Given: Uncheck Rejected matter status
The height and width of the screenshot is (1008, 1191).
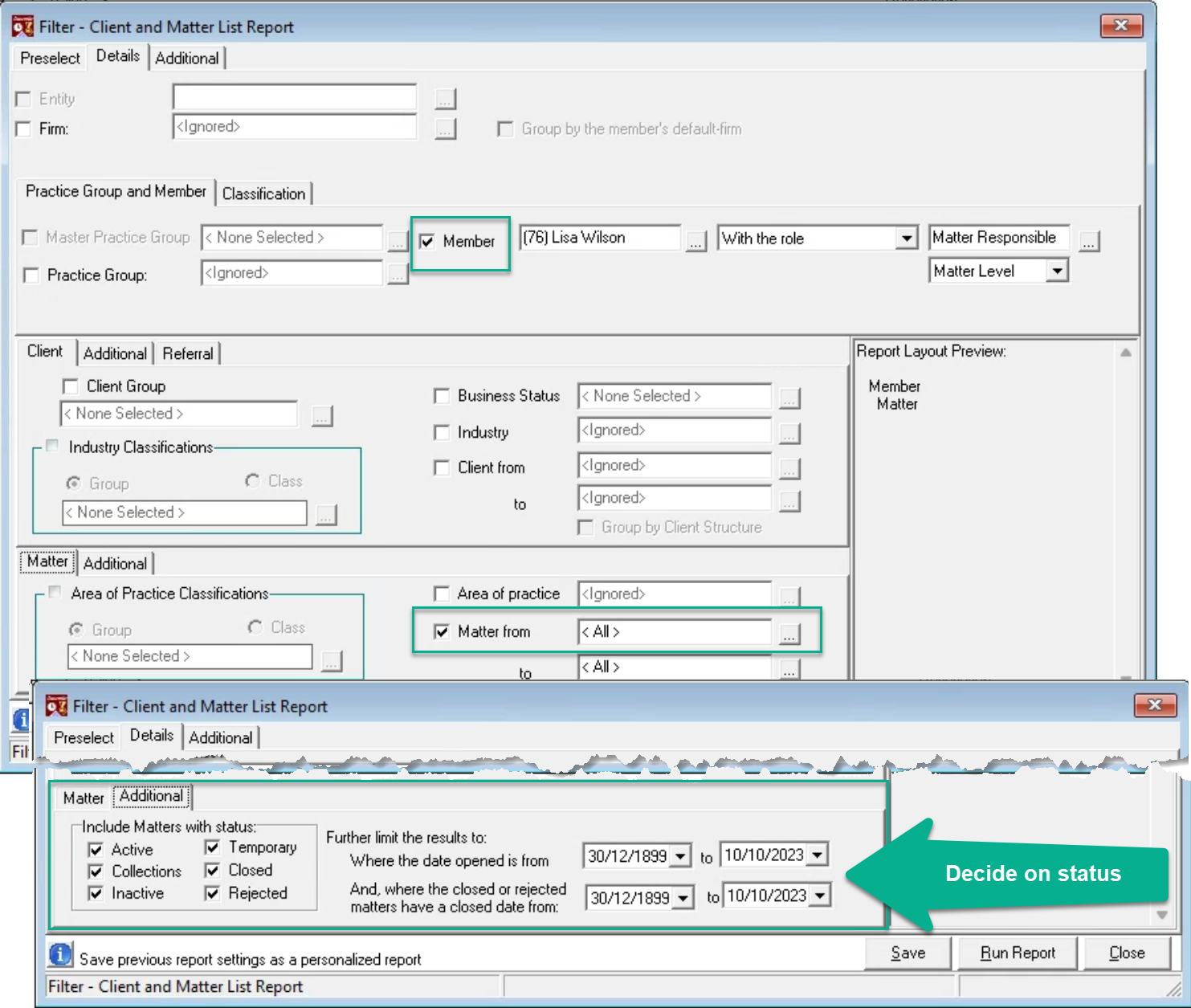Looking at the screenshot, I should [212, 893].
